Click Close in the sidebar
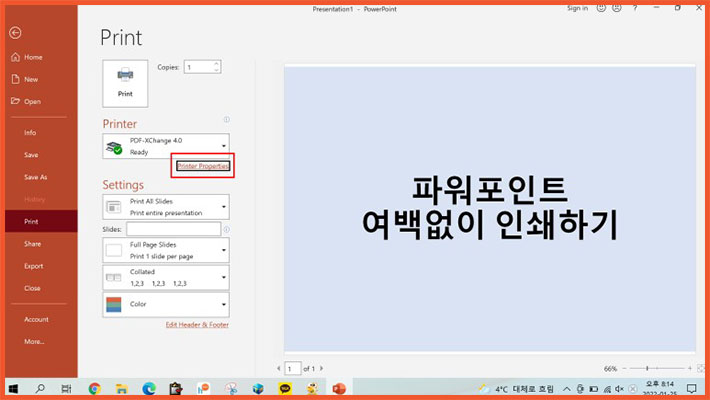This screenshot has height=400, width=710. pyautogui.click(x=41, y=288)
